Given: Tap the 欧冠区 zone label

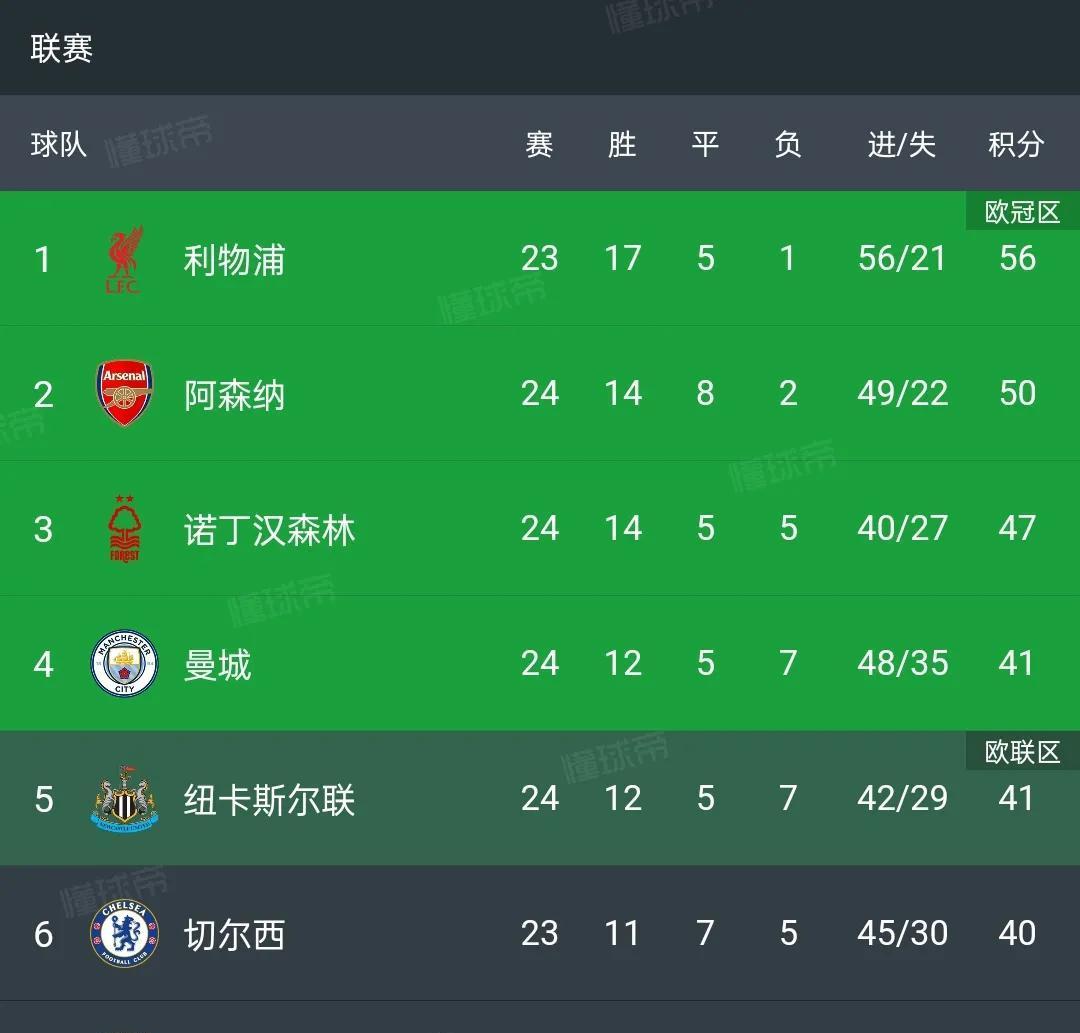Looking at the screenshot, I should 1023,211.
